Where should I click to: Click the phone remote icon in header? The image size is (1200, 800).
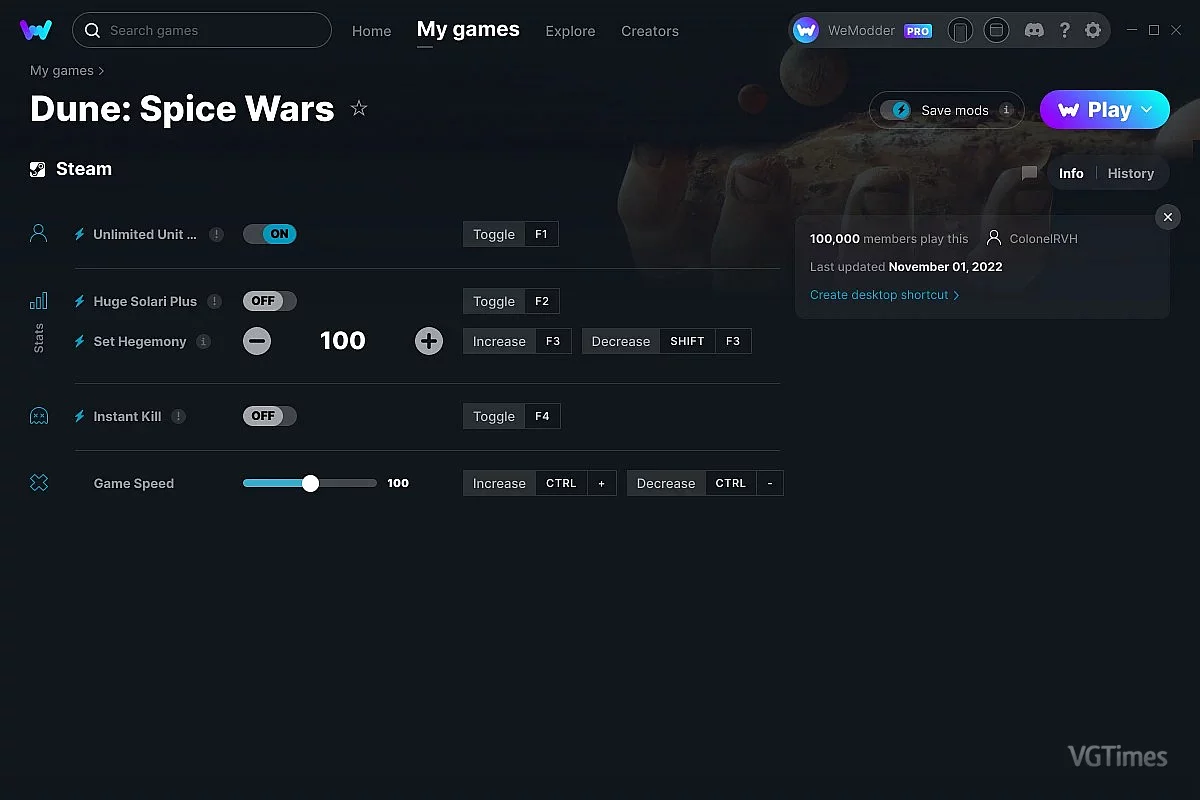(x=960, y=31)
